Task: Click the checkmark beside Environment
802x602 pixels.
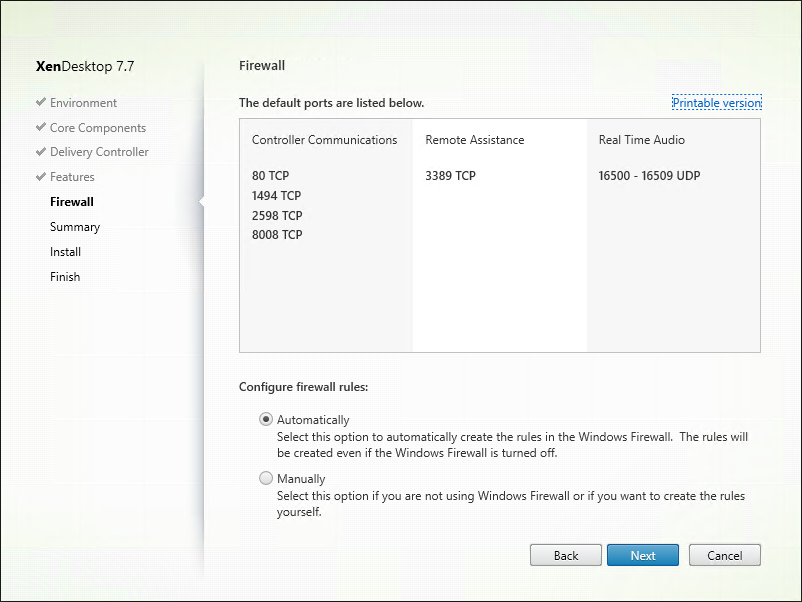Action: click(x=41, y=102)
